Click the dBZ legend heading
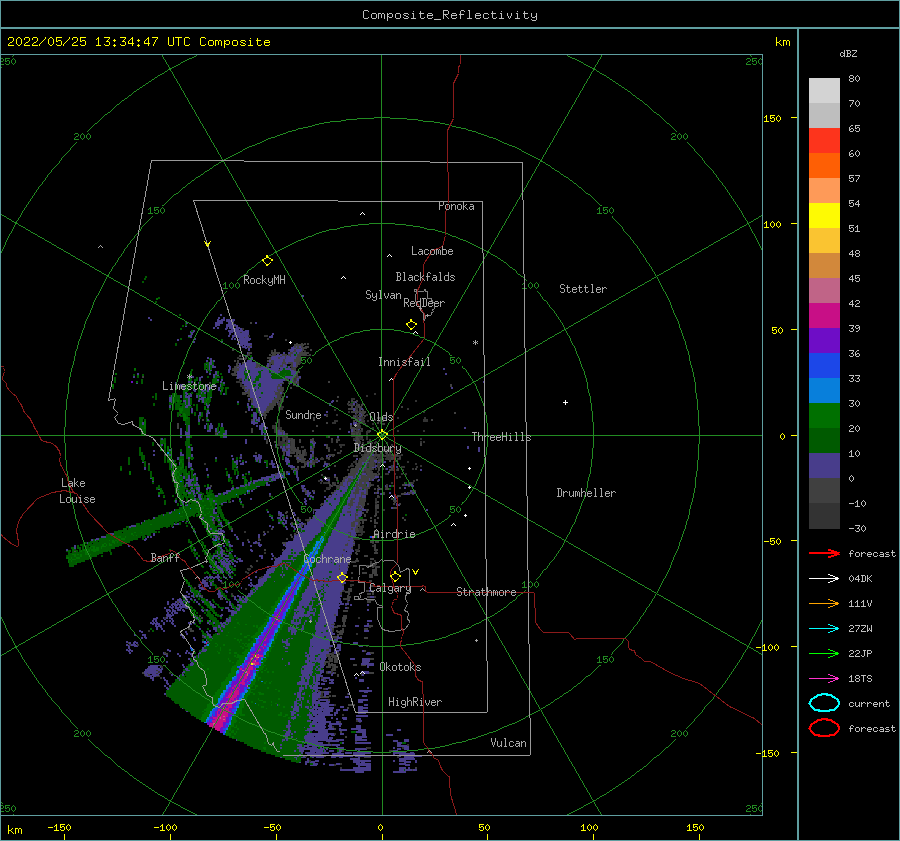900x841 pixels. (848, 53)
